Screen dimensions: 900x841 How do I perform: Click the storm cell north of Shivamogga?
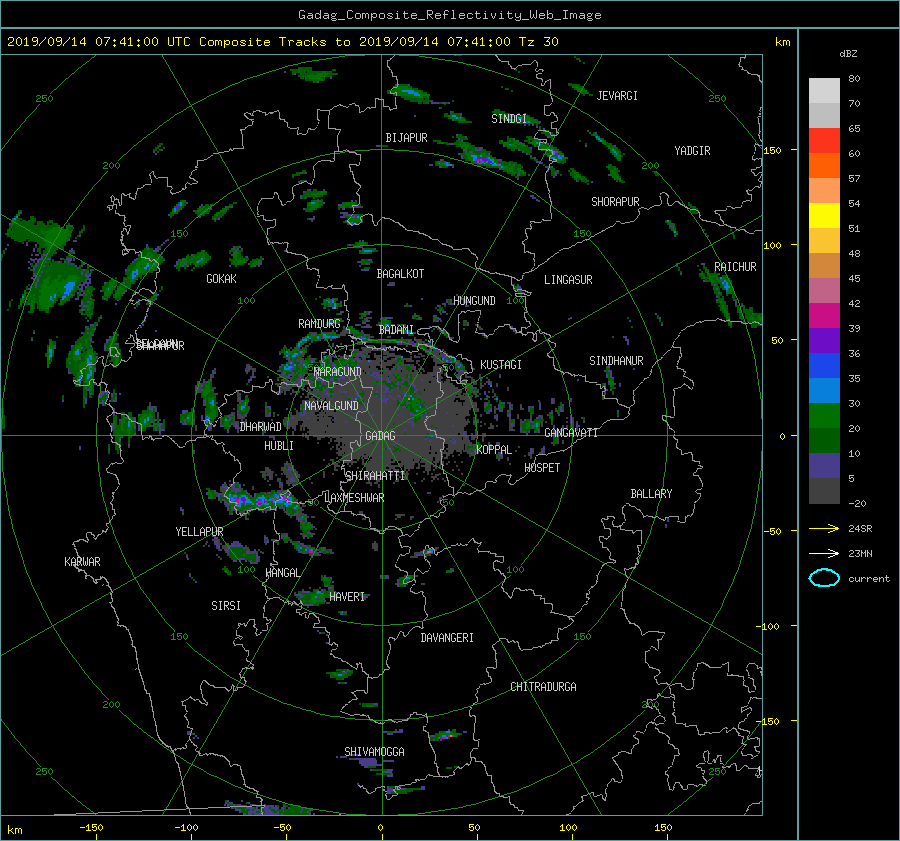[445, 735]
